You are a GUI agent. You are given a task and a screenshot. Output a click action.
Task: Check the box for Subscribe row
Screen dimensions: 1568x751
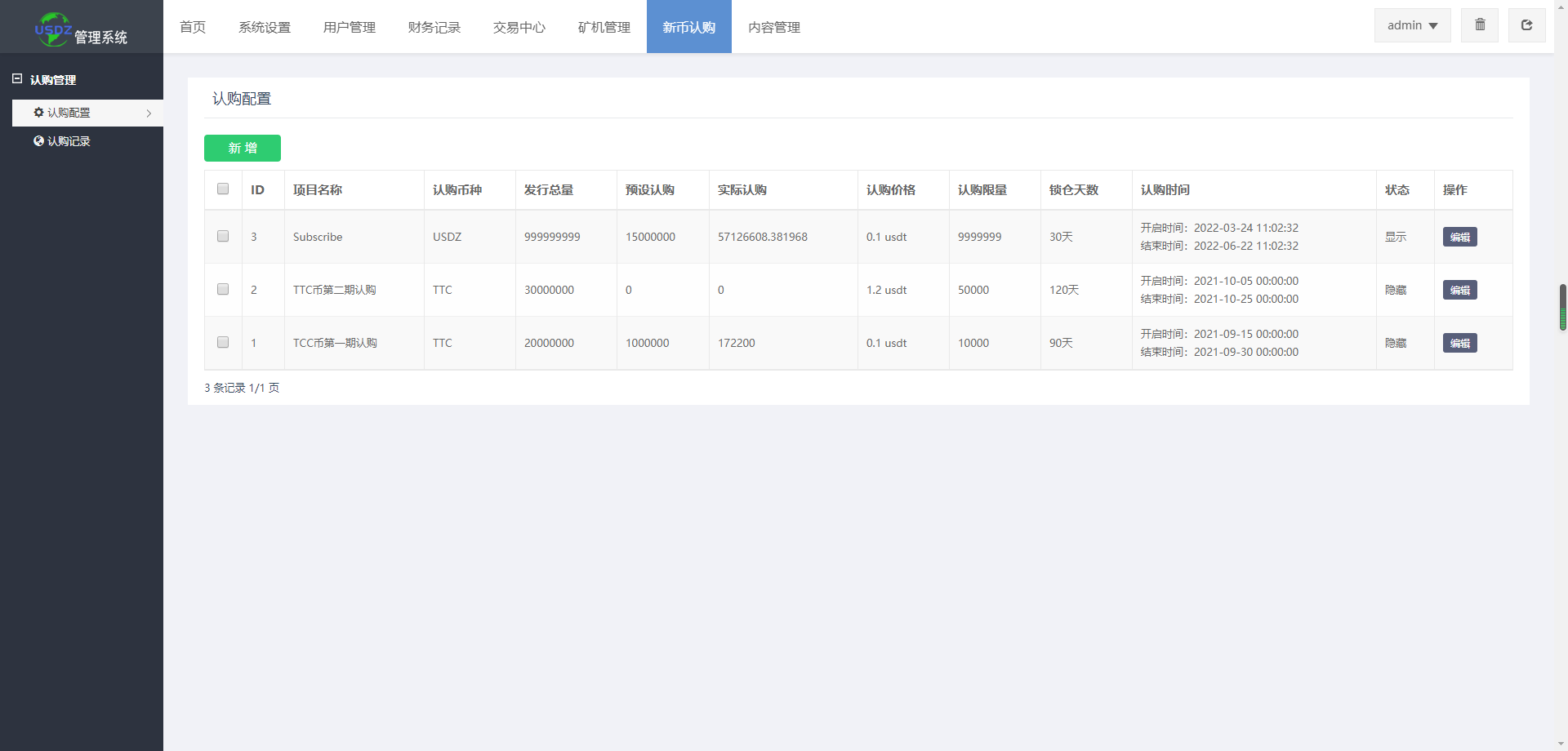point(223,236)
